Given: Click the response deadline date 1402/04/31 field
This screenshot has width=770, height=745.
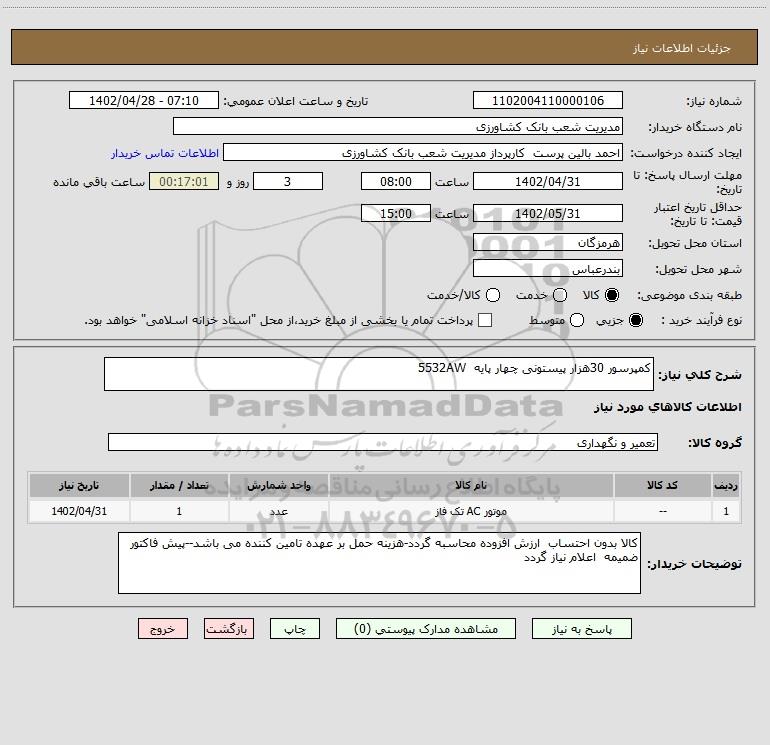Looking at the screenshot, I should click(548, 181).
